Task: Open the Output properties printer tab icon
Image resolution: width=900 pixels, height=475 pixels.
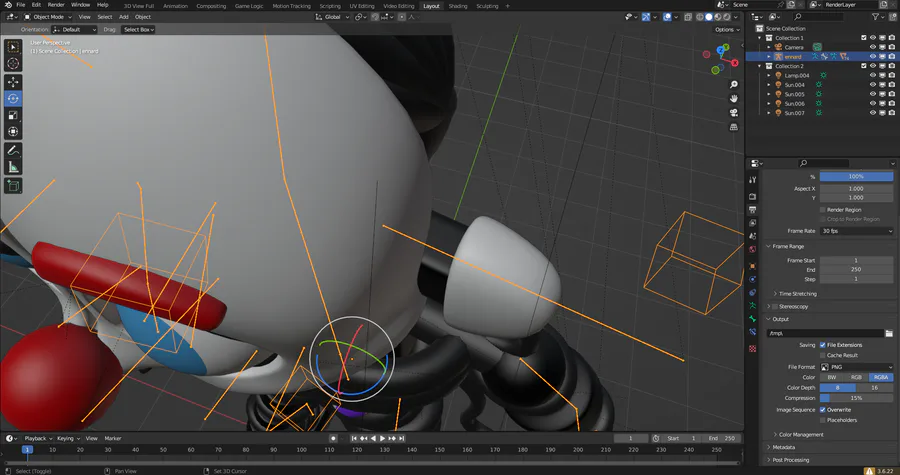Action: [752, 210]
